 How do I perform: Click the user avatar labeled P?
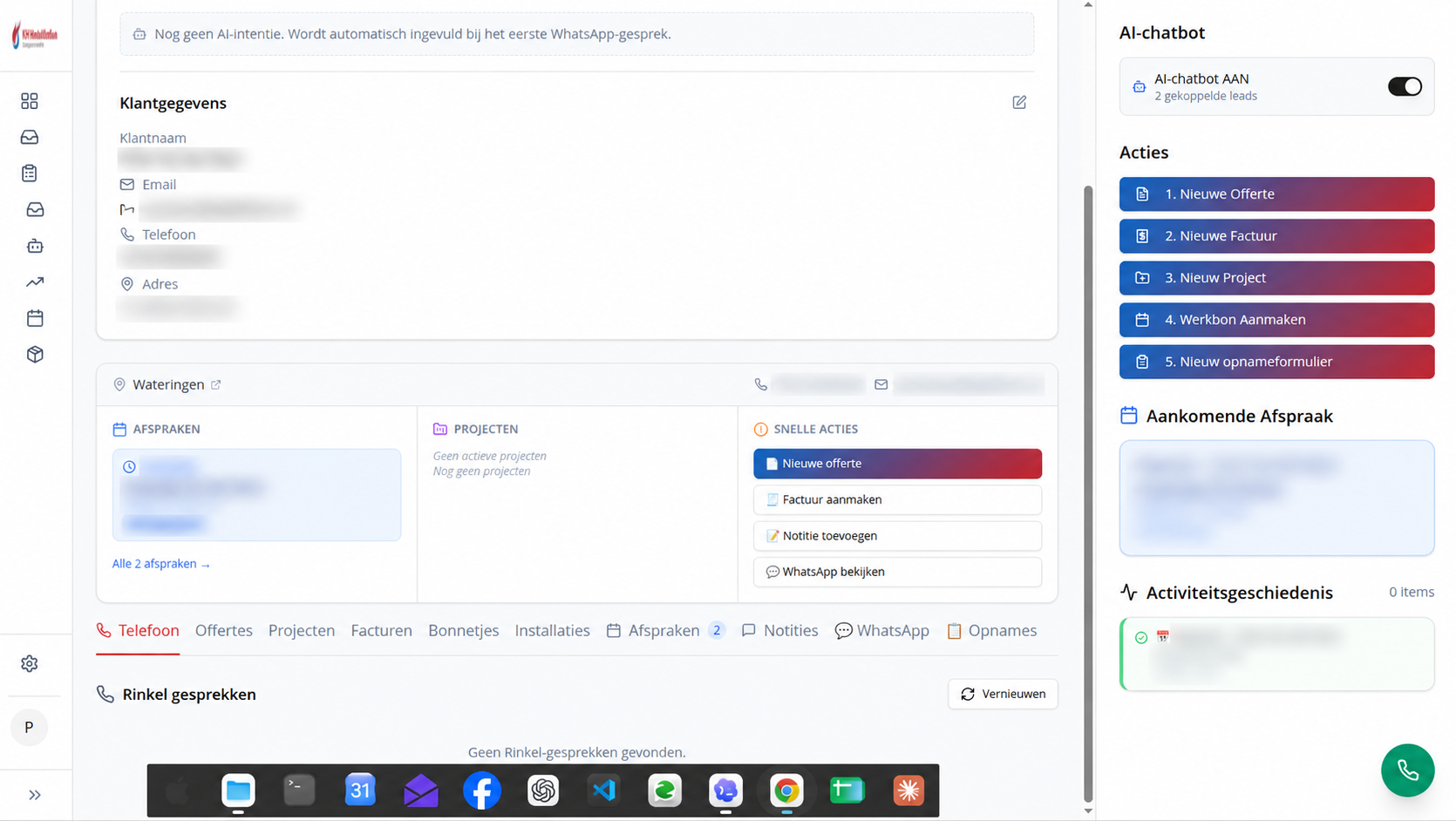coord(29,728)
